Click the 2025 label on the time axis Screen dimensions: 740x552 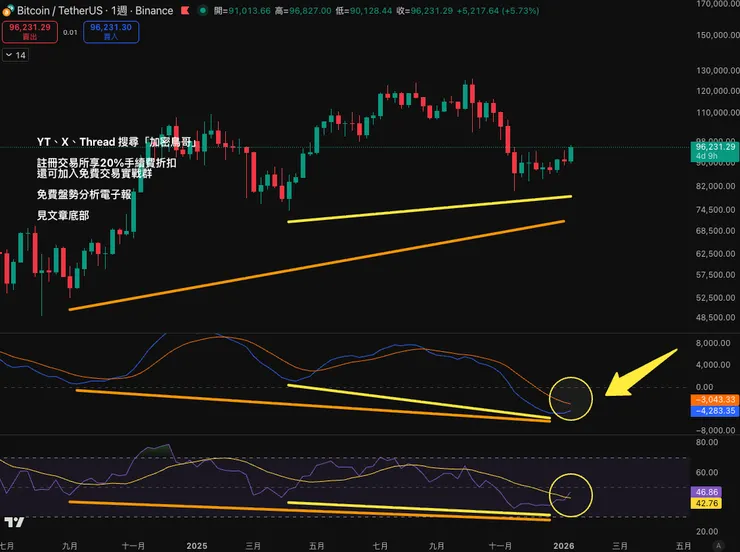(x=197, y=546)
